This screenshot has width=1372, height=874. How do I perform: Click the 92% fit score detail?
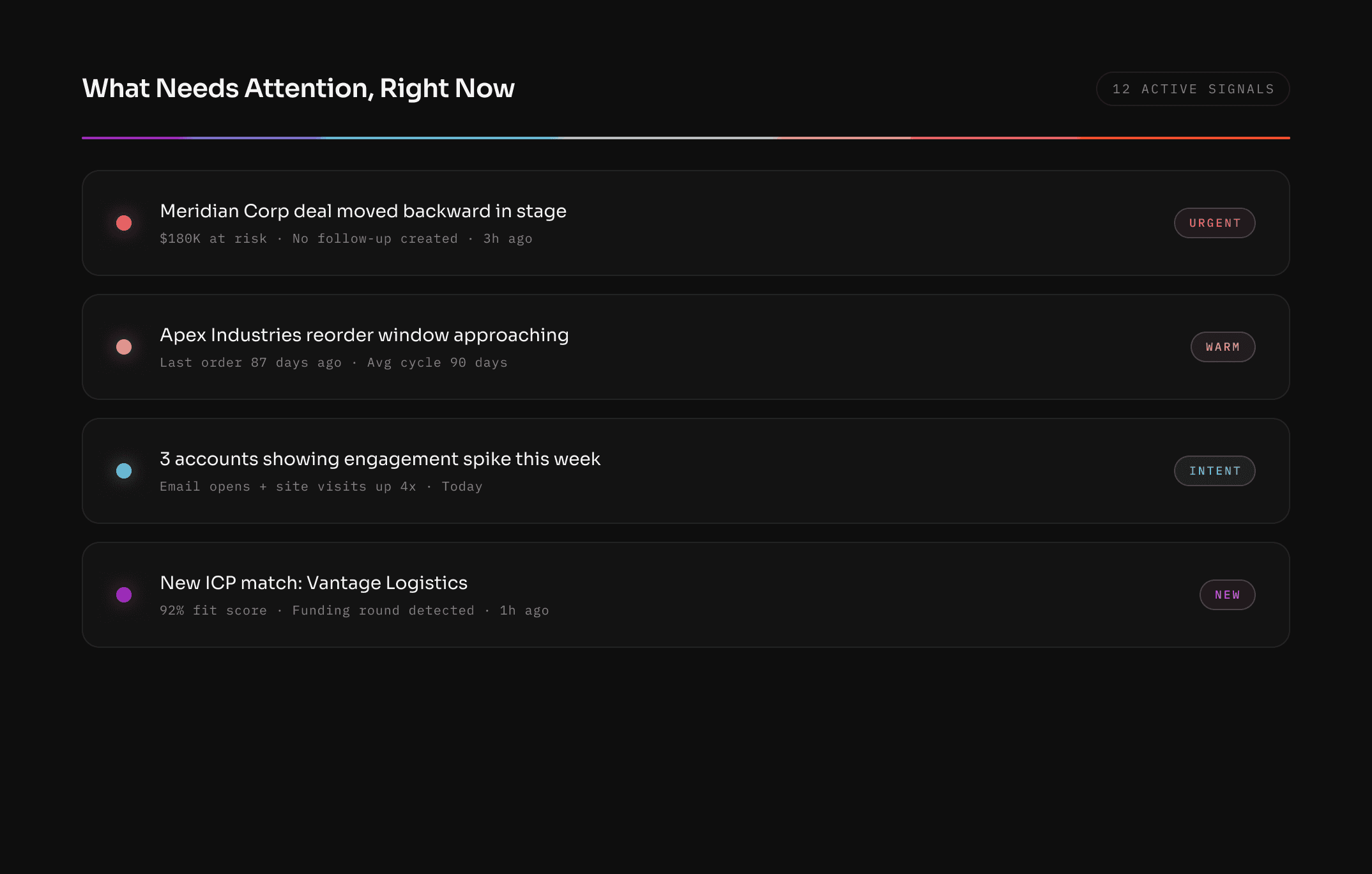click(354, 610)
